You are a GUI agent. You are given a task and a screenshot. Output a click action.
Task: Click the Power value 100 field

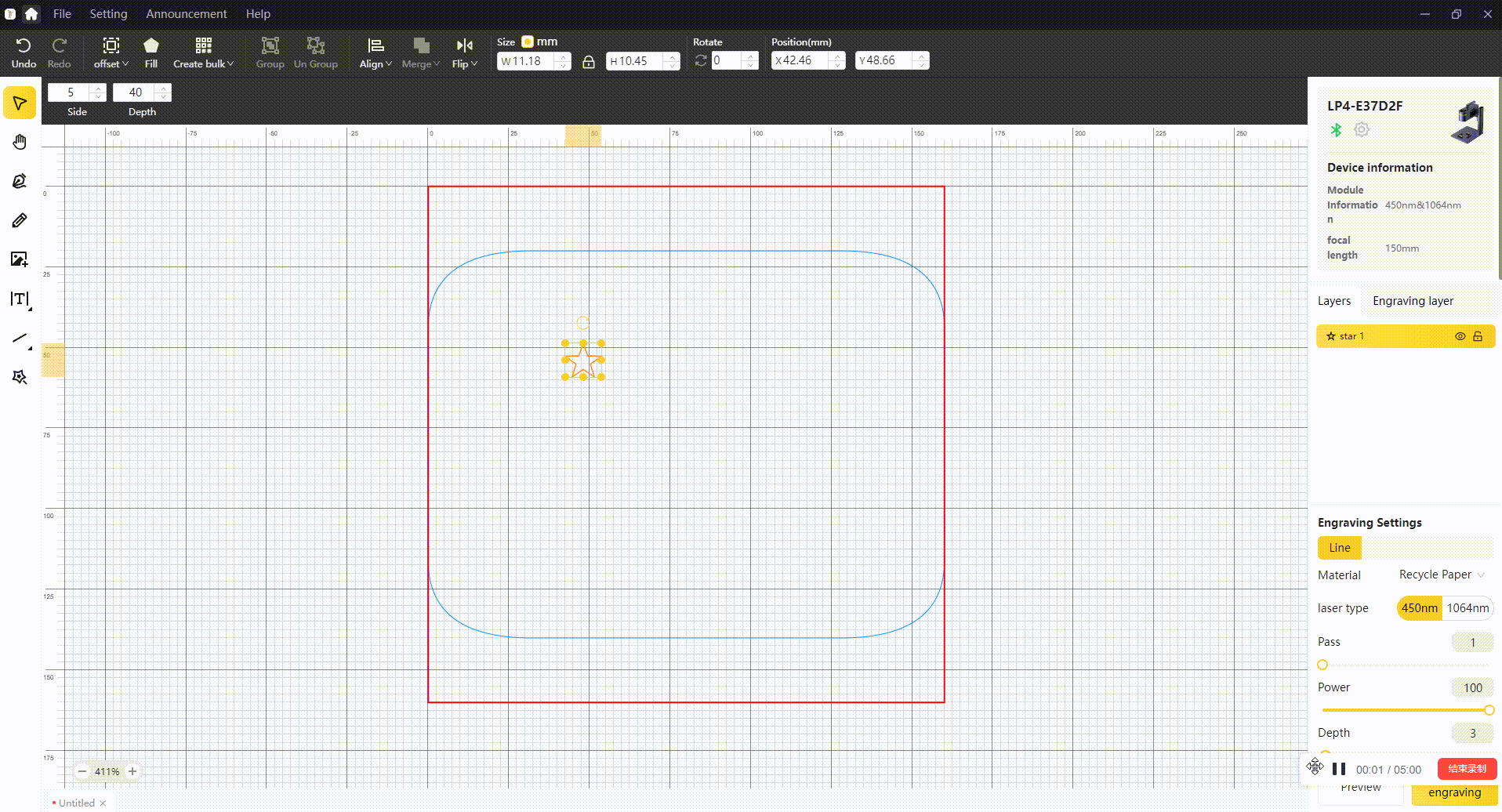click(x=1472, y=687)
